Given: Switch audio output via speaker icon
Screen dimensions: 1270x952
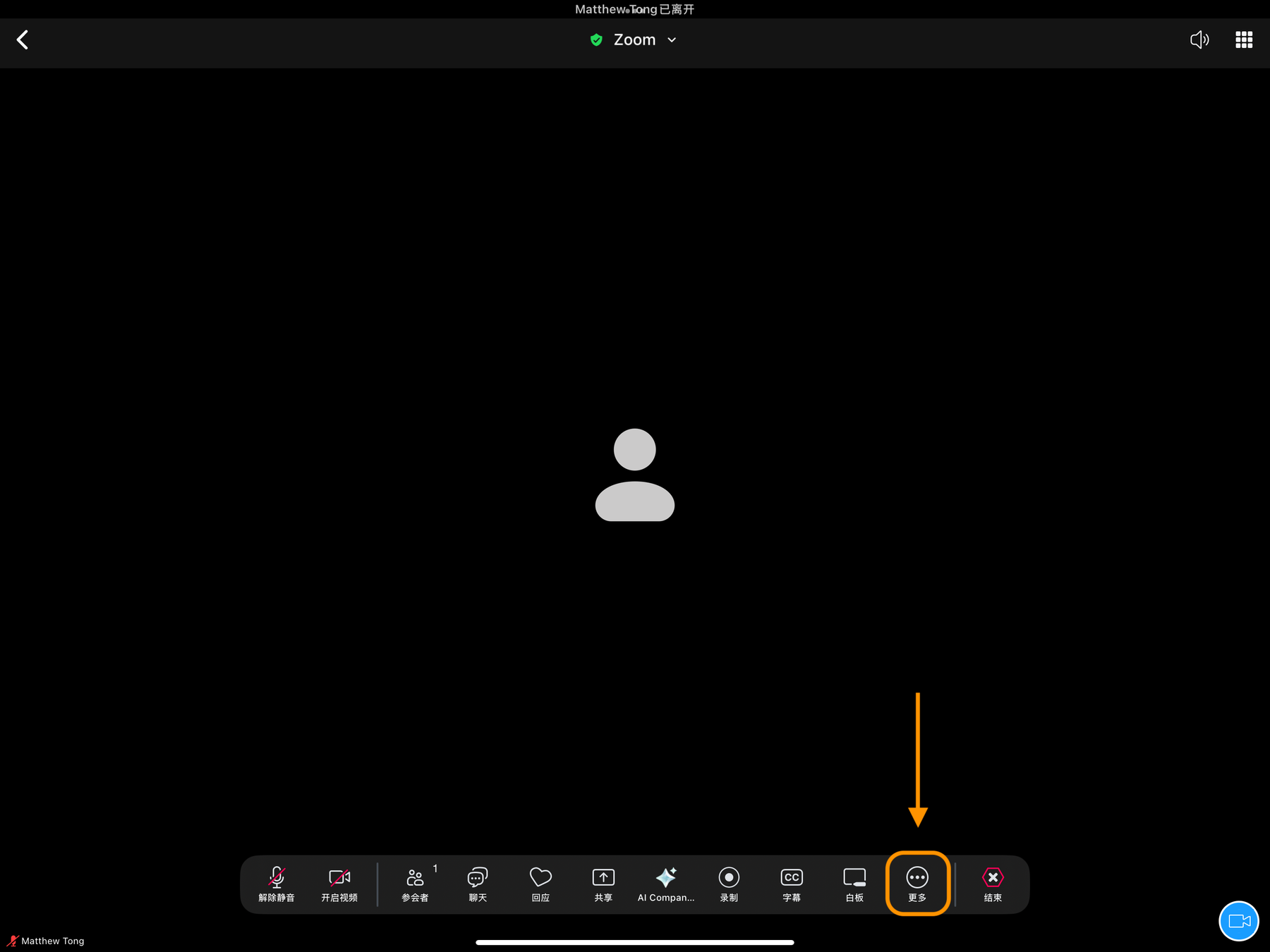Looking at the screenshot, I should [x=1199, y=39].
